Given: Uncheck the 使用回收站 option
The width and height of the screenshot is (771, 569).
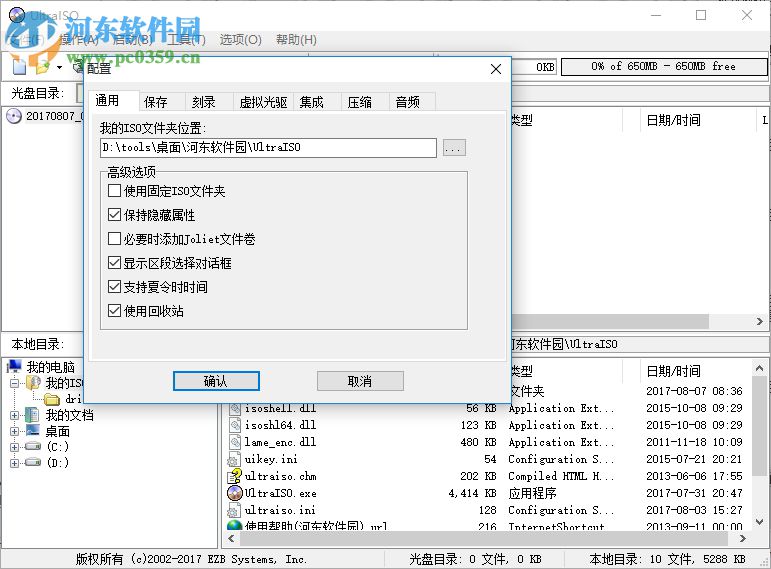Looking at the screenshot, I should pyautogui.click(x=114, y=311).
